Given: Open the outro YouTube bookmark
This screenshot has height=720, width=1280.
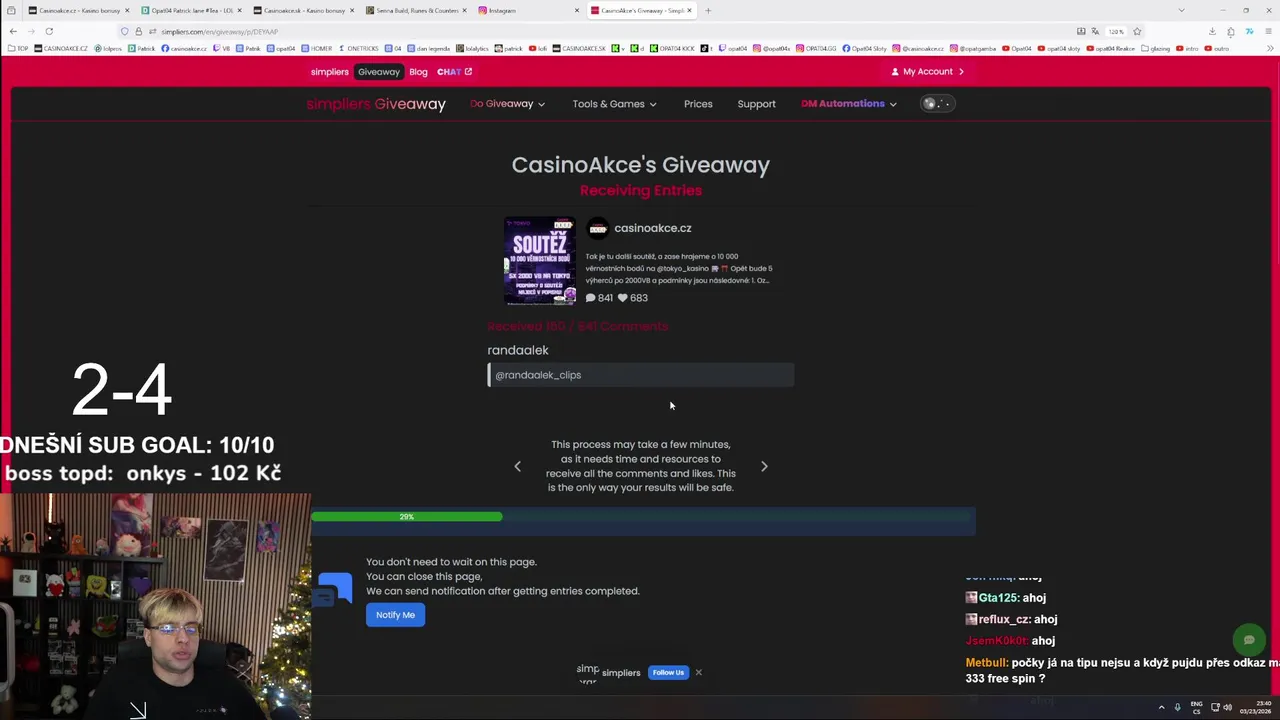Looking at the screenshot, I should pos(1217,48).
